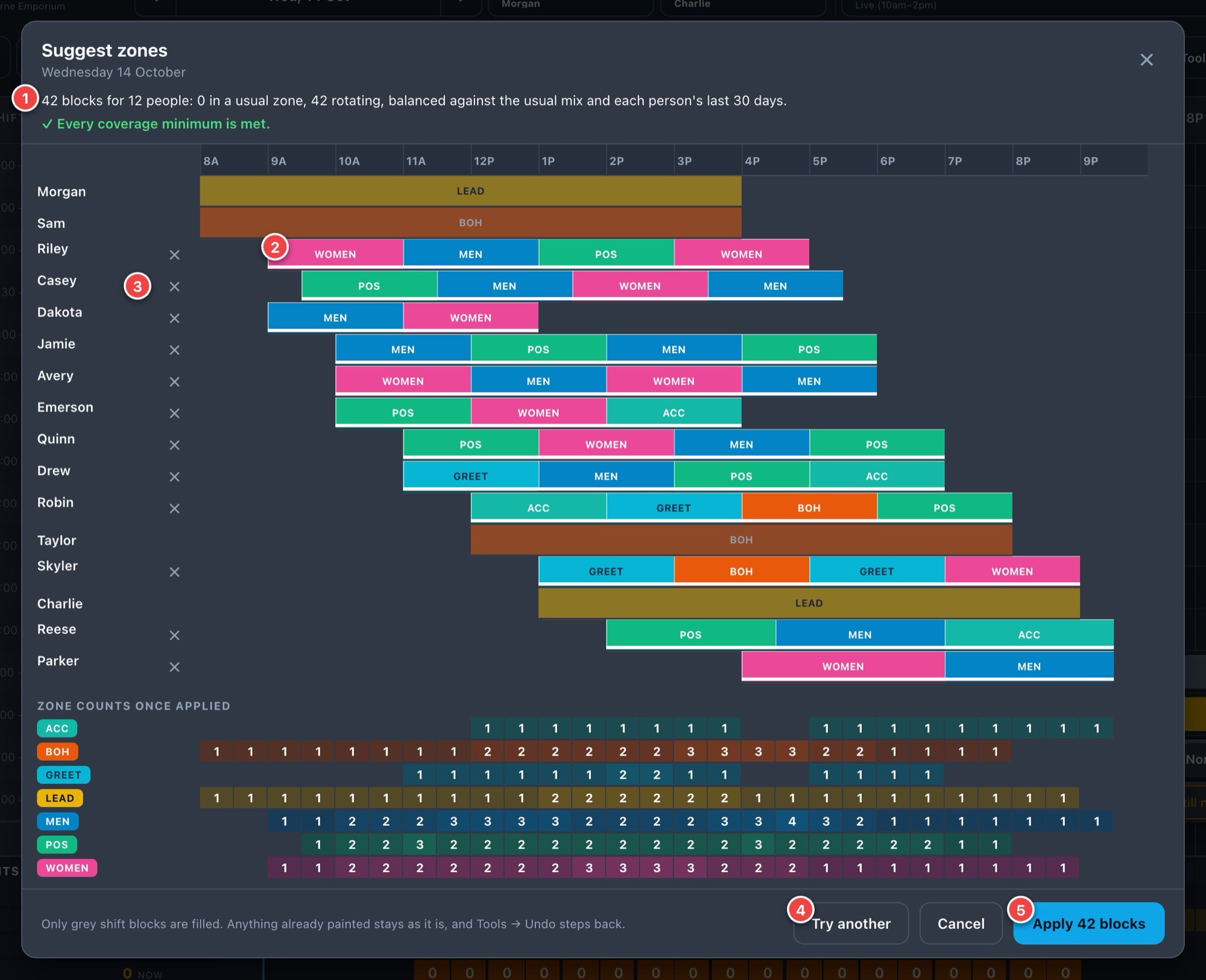This screenshot has width=1206, height=980.
Task: Click the name Quinn in the list
Action: (x=56, y=439)
